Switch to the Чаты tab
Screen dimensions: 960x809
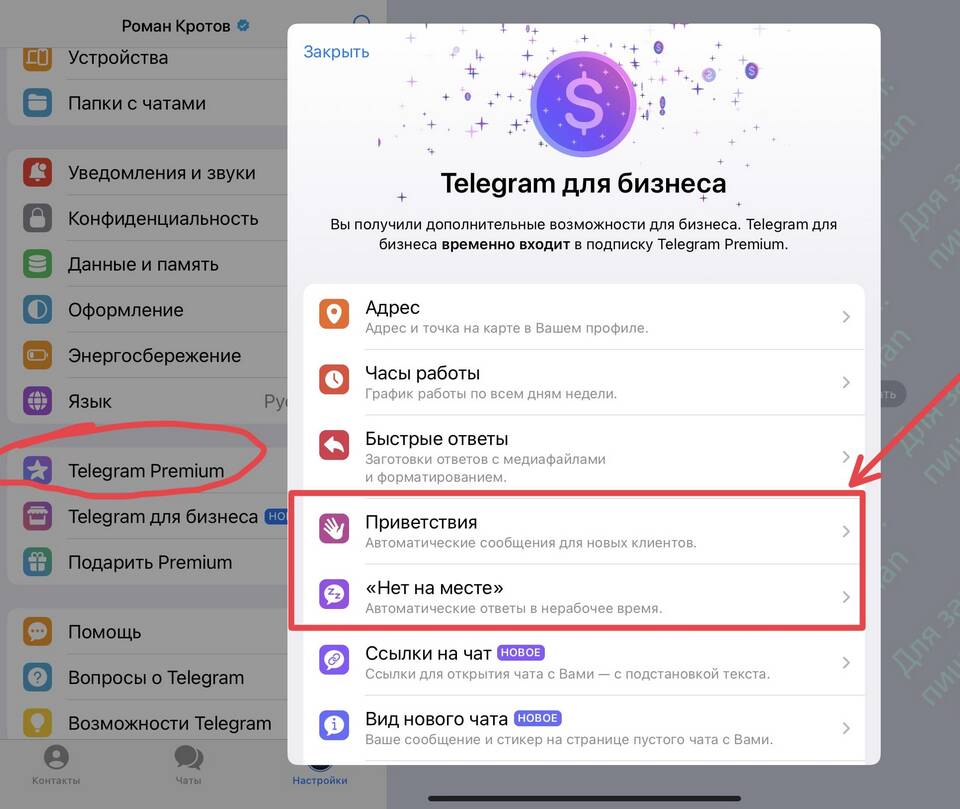[x=189, y=766]
